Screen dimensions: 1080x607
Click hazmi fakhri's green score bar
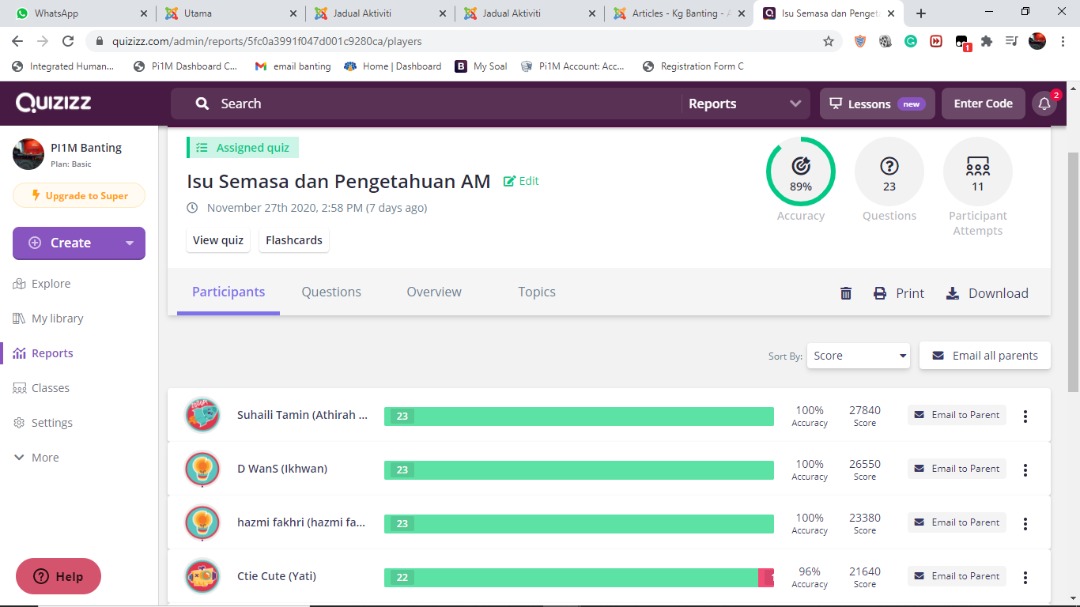(578, 524)
